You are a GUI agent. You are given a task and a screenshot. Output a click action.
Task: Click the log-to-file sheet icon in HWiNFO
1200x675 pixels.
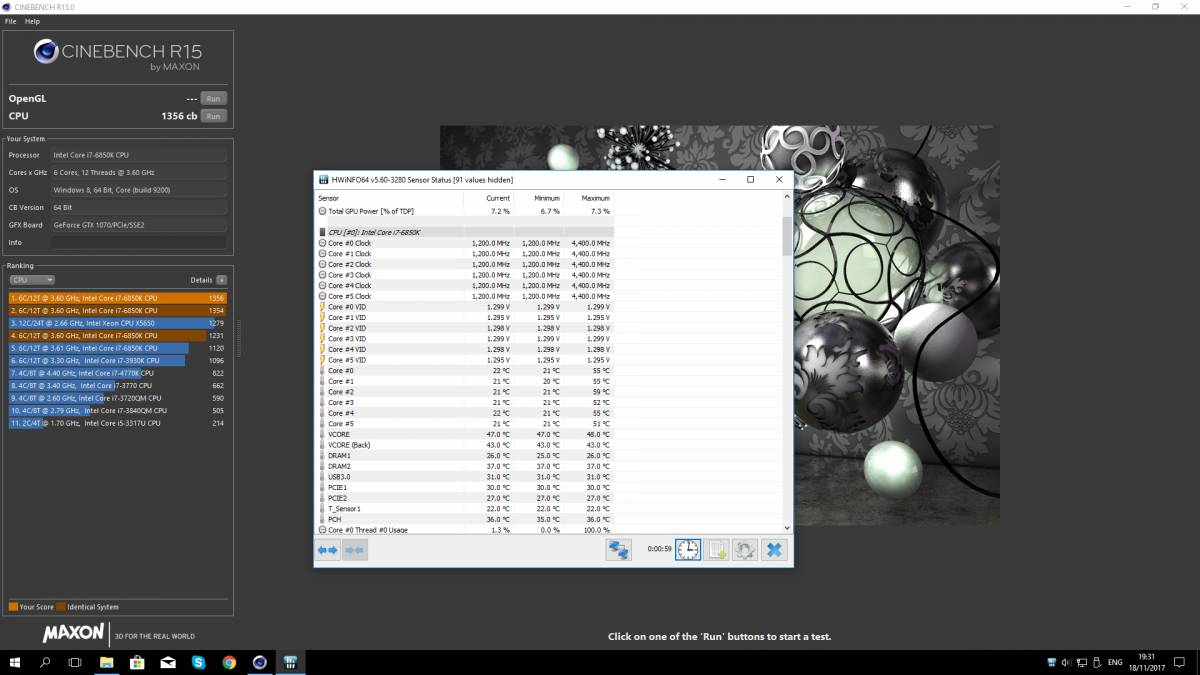tap(716, 550)
